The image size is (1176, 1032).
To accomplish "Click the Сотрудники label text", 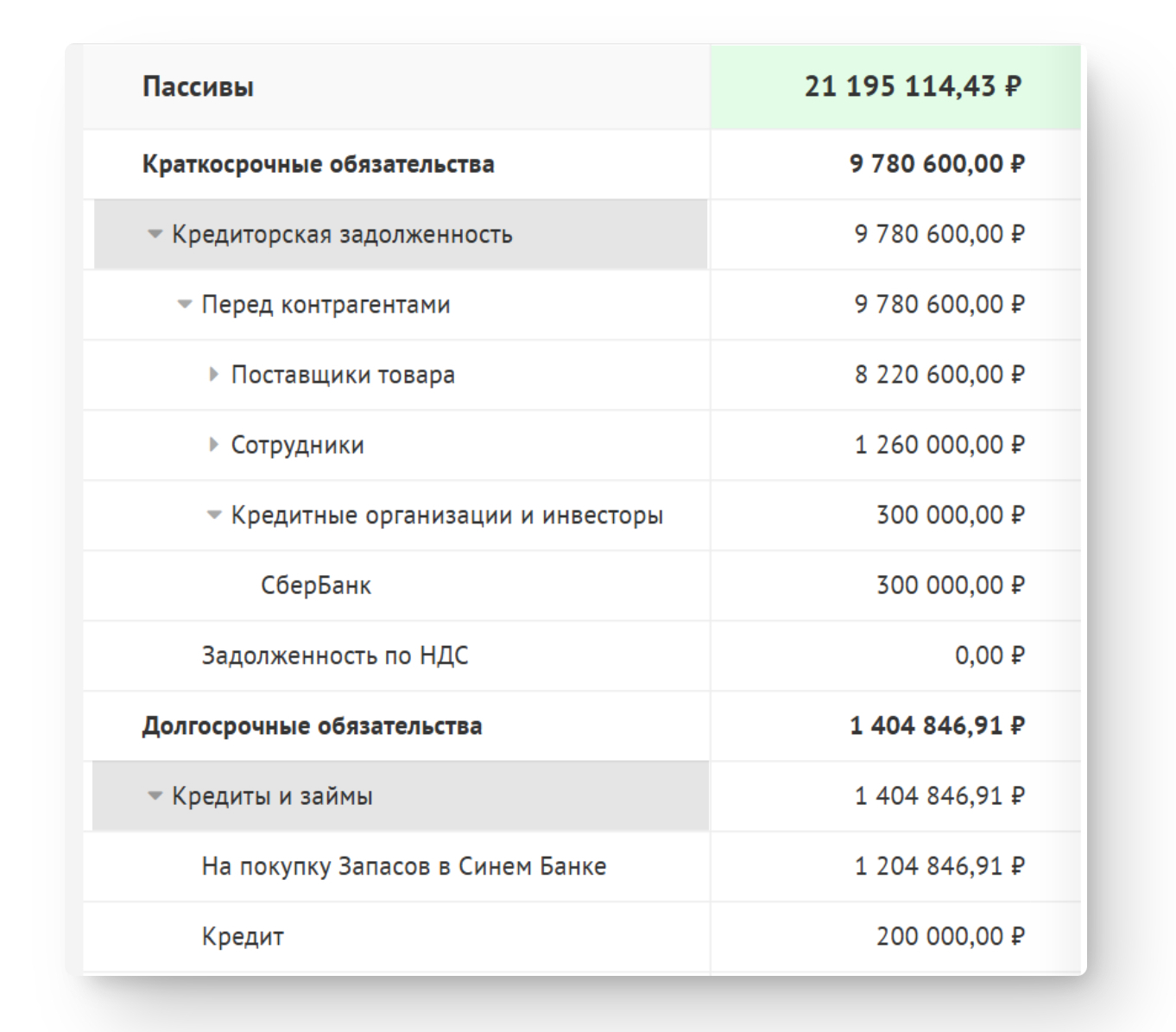I will 297,445.
